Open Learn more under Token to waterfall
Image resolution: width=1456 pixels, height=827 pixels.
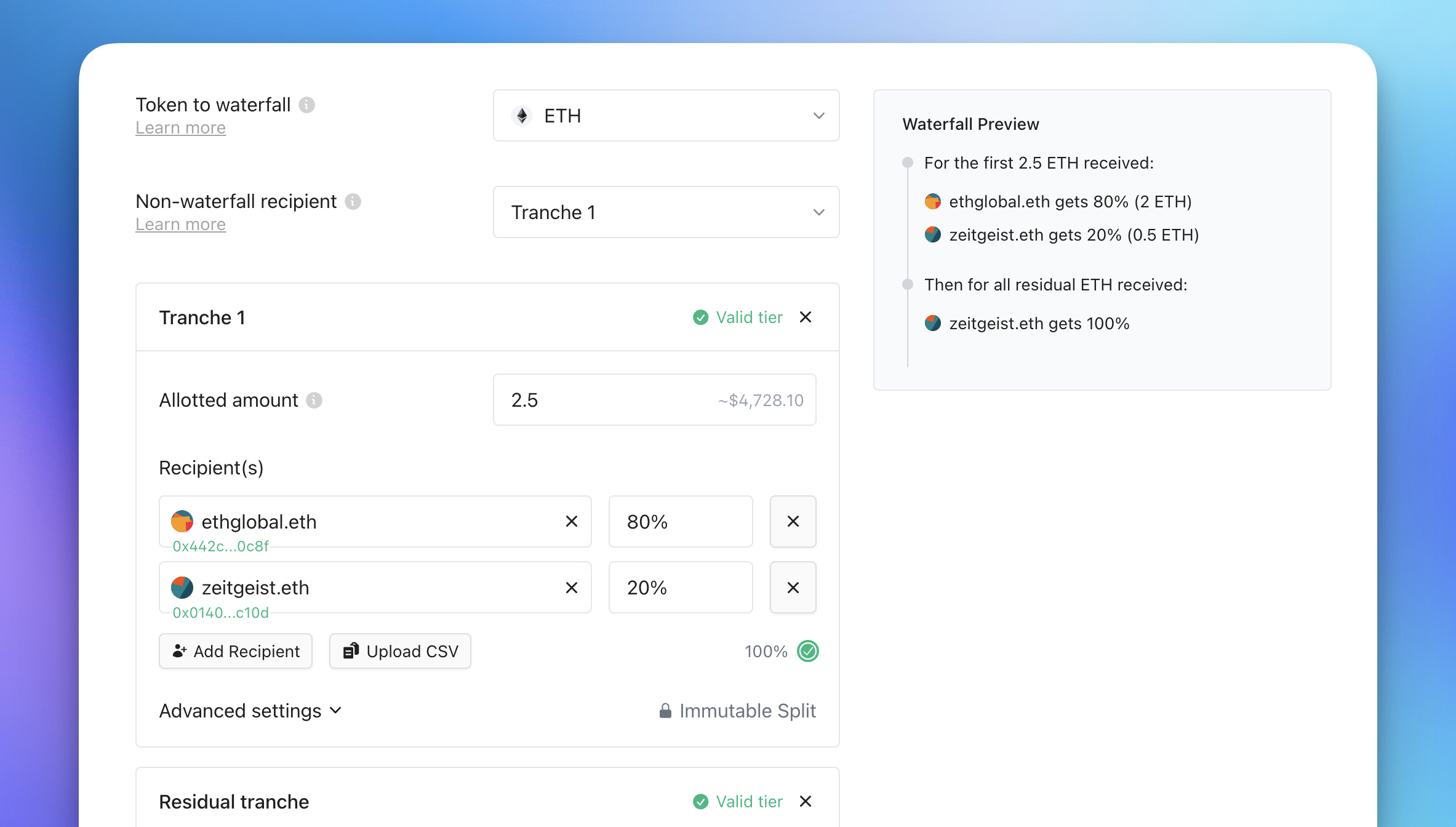tap(180, 128)
